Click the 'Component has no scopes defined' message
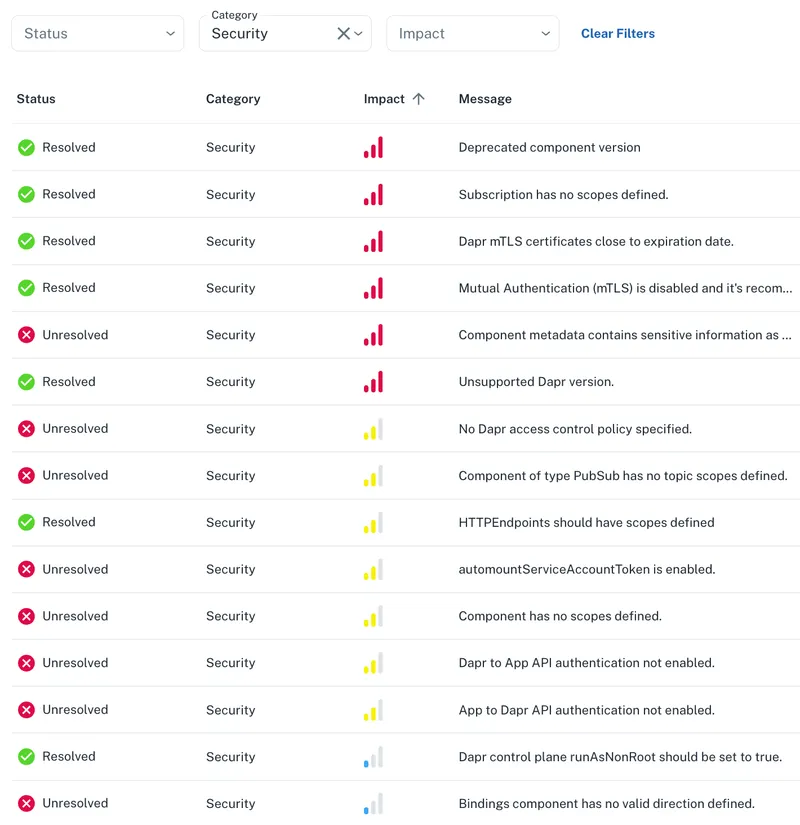The height and width of the screenshot is (825, 800). (x=560, y=616)
